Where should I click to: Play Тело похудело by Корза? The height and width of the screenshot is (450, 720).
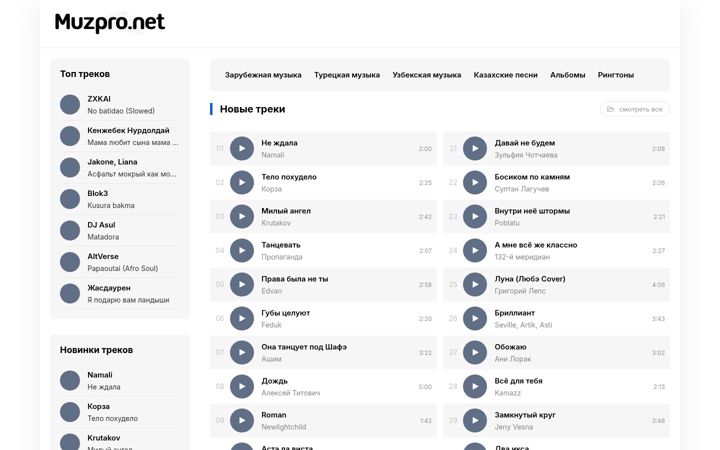point(242,182)
